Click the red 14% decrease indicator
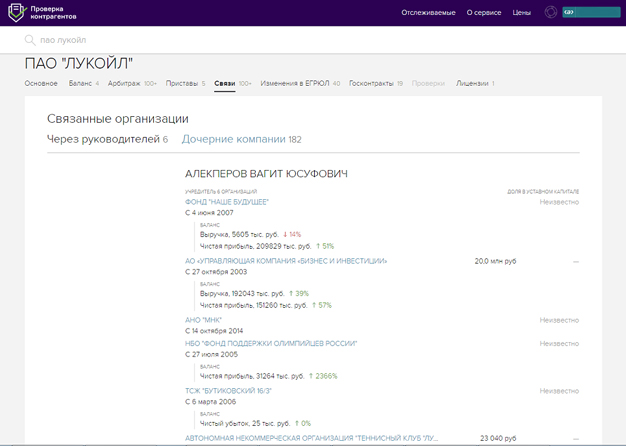The width and height of the screenshot is (626, 446). pyautogui.click(x=292, y=234)
